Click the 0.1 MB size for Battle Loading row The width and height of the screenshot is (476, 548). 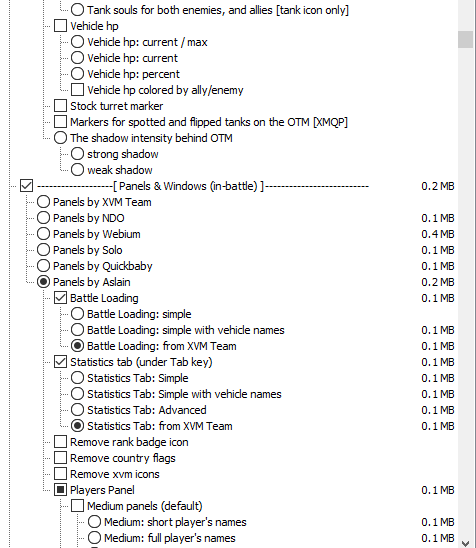pos(438,298)
